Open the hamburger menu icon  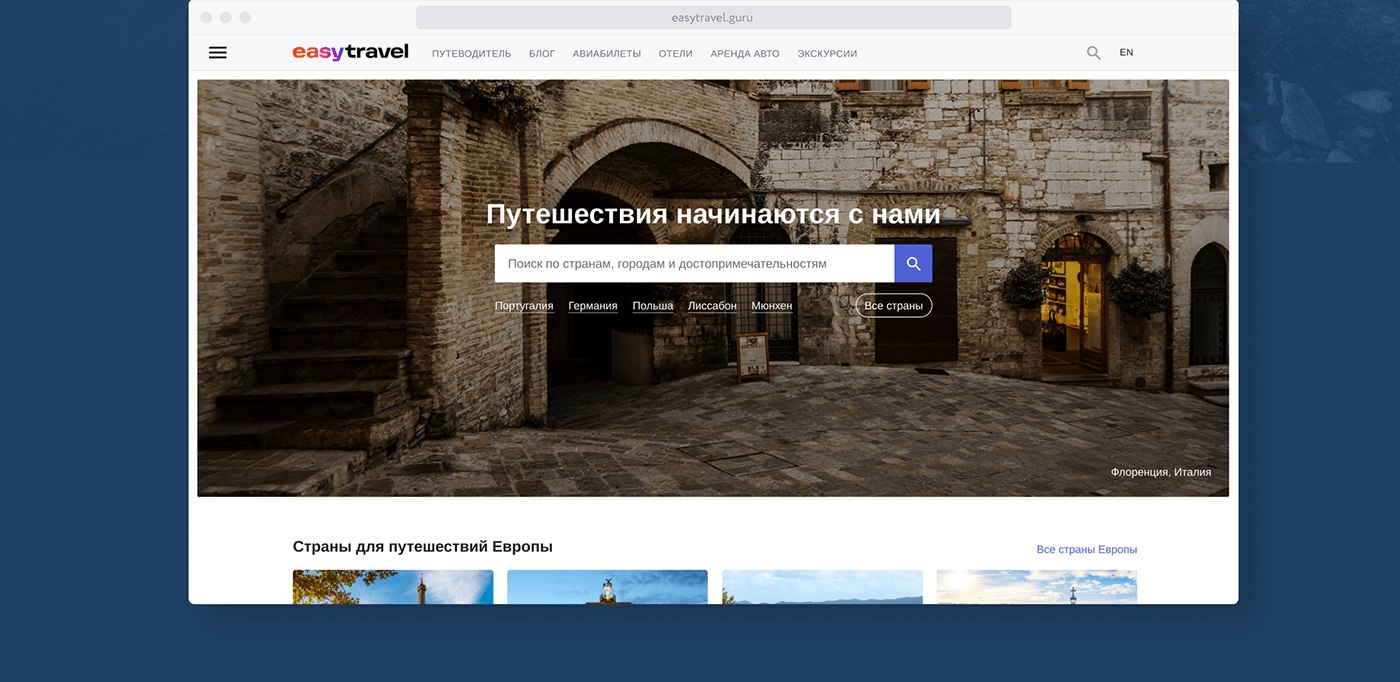click(217, 53)
